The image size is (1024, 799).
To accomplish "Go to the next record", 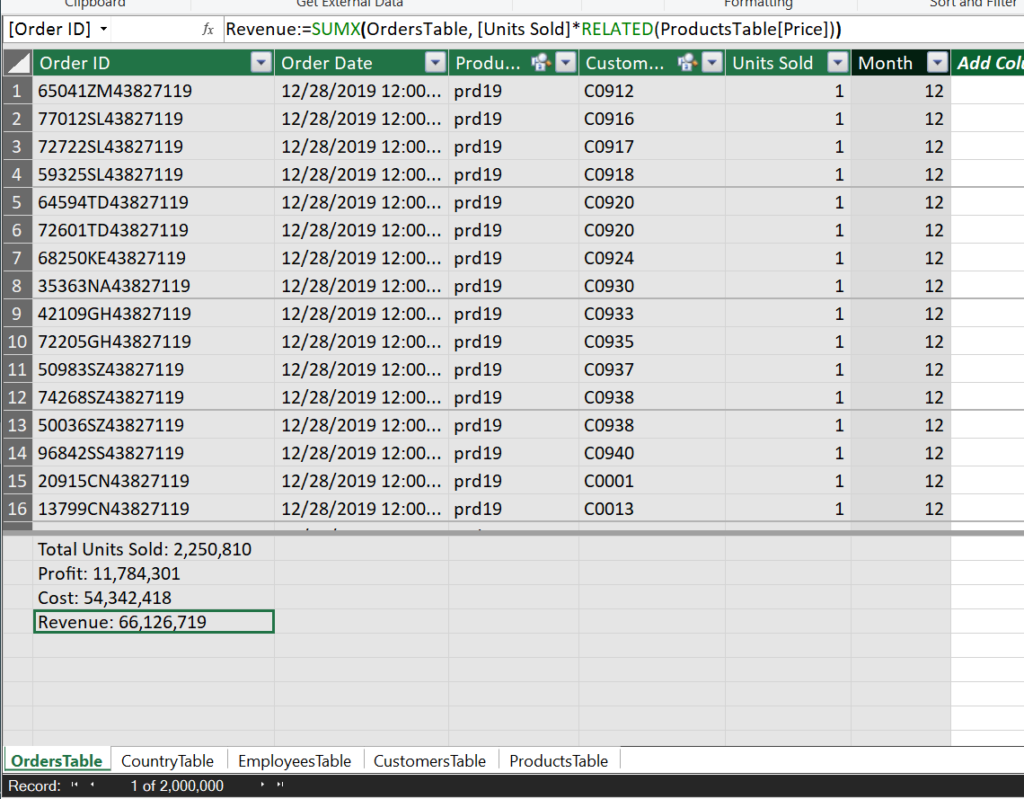I will tap(264, 786).
